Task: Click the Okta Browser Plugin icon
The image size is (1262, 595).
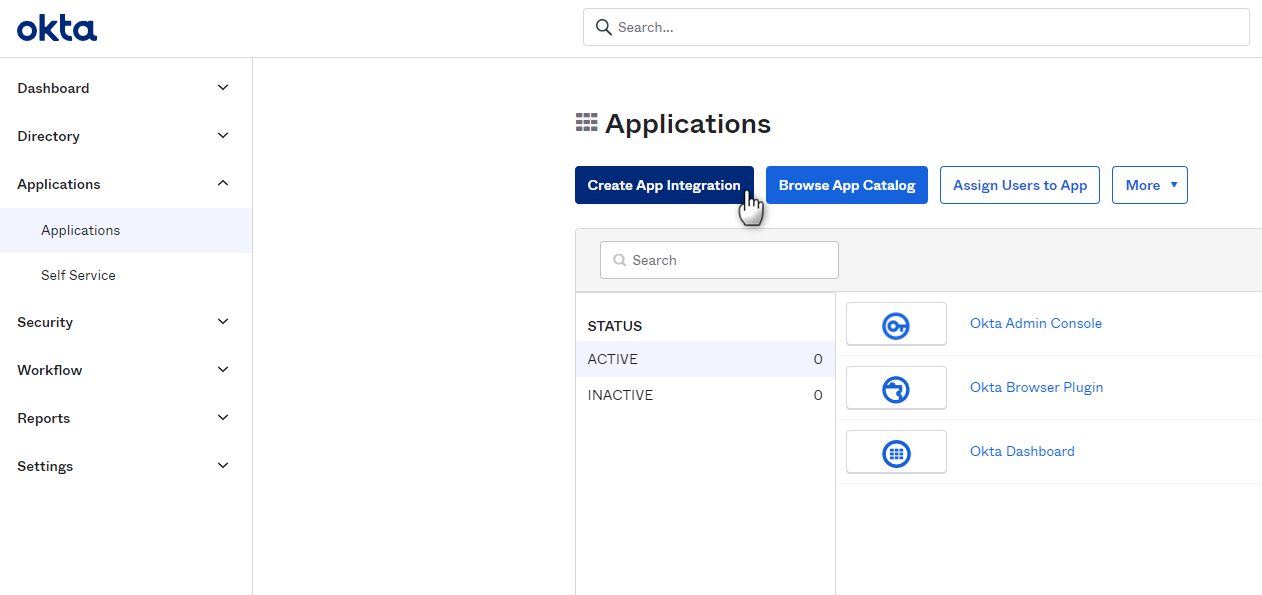Action: tap(896, 388)
